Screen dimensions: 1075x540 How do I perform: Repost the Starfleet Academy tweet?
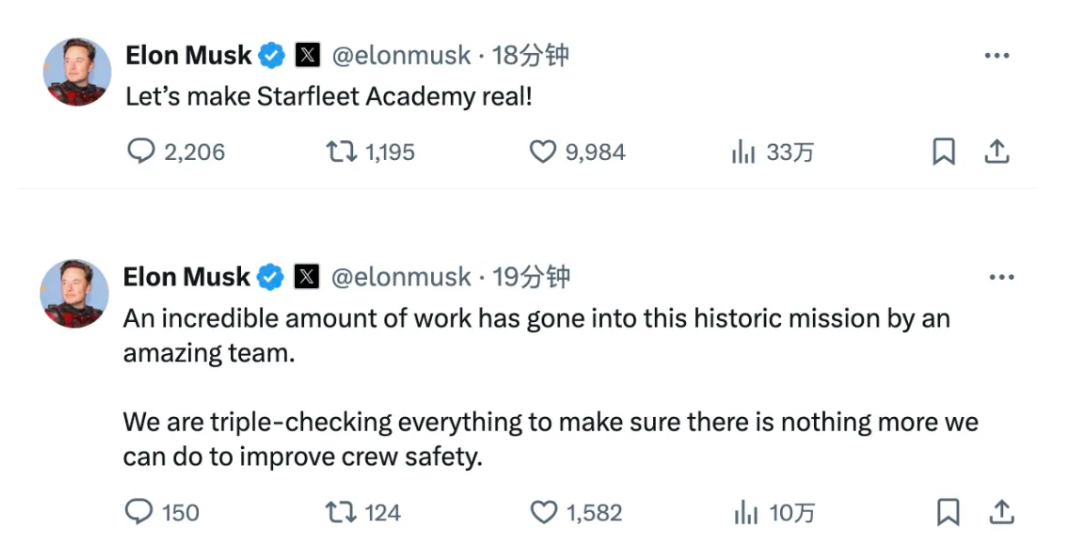point(339,152)
